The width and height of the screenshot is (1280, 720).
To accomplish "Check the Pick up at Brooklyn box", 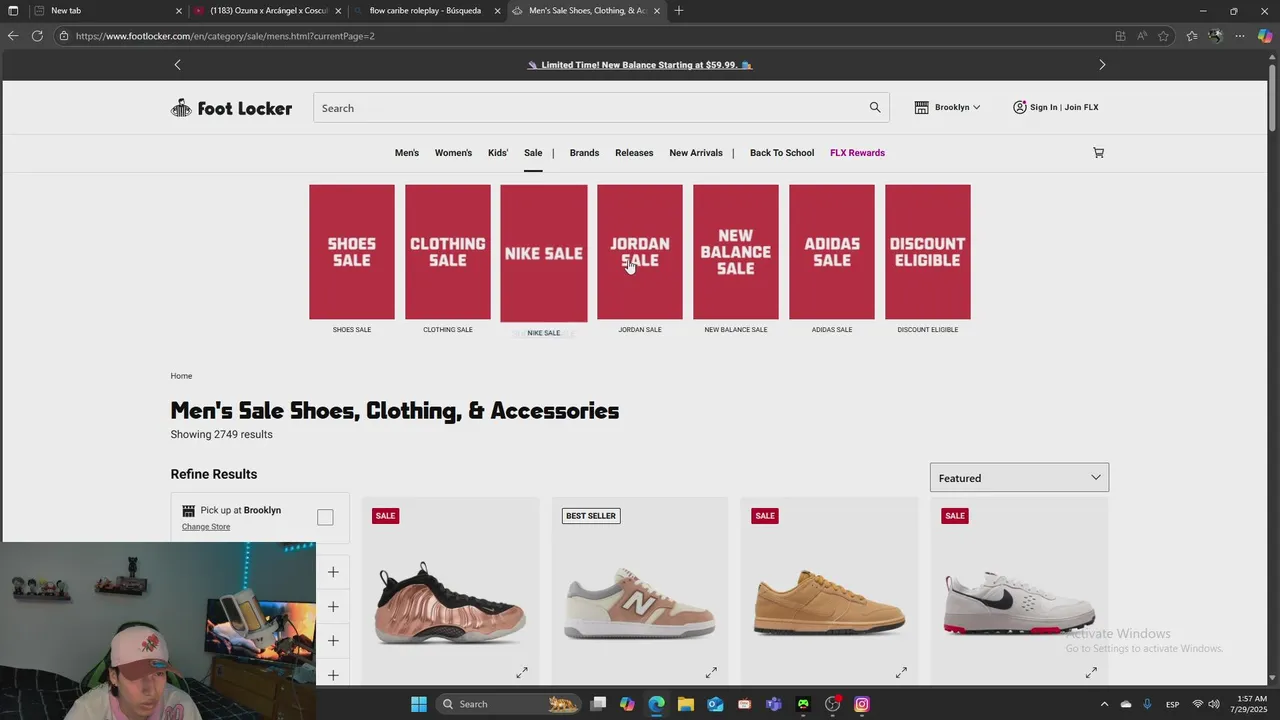I will pyautogui.click(x=325, y=517).
